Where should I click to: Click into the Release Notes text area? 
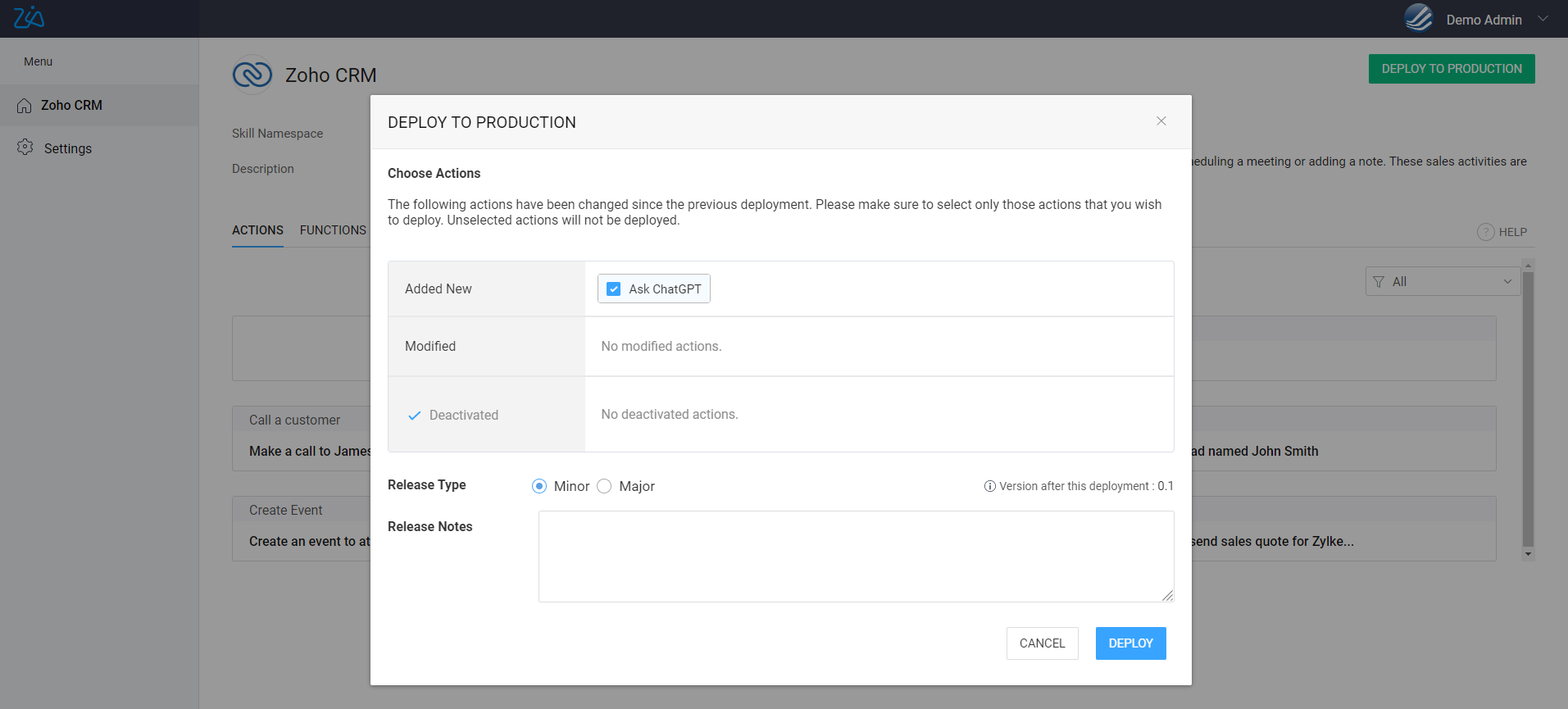856,557
